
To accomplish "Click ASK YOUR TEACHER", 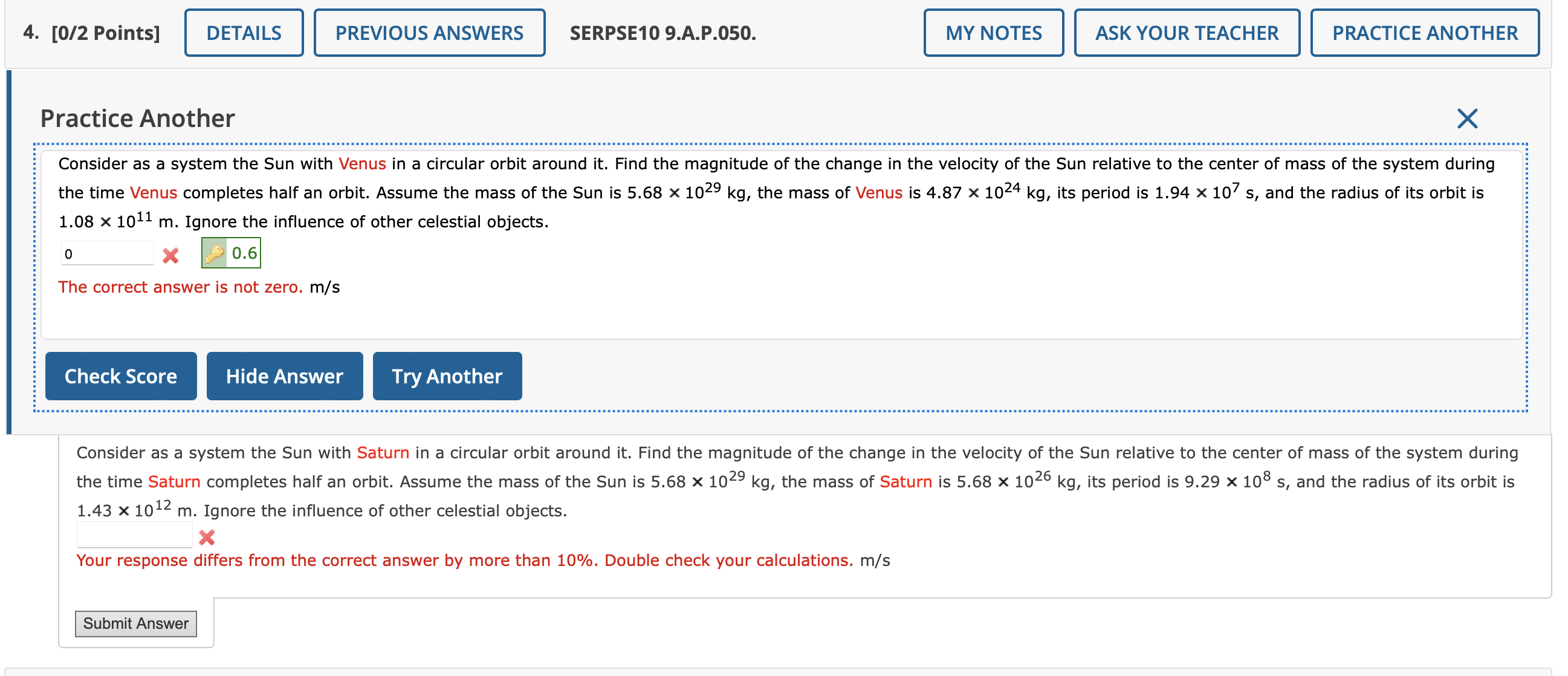I will [x=1187, y=33].
